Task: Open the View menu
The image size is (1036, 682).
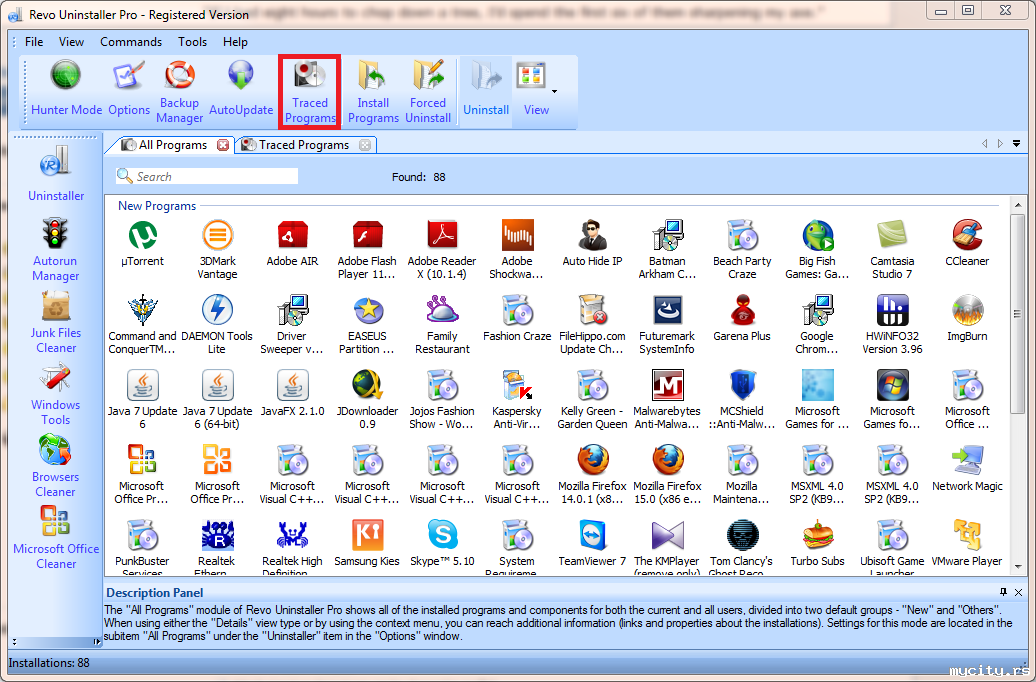Action: pos(71,42)
